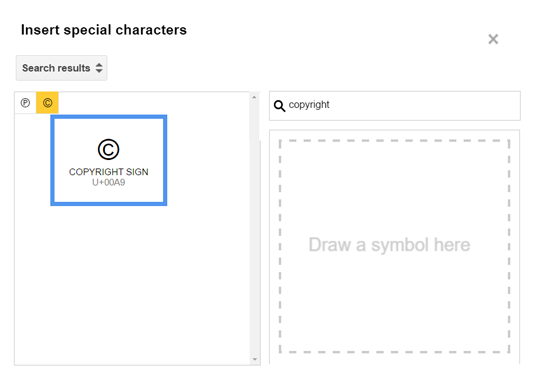
Task: Open the Search results category dropdown
Action: point(61,68)
